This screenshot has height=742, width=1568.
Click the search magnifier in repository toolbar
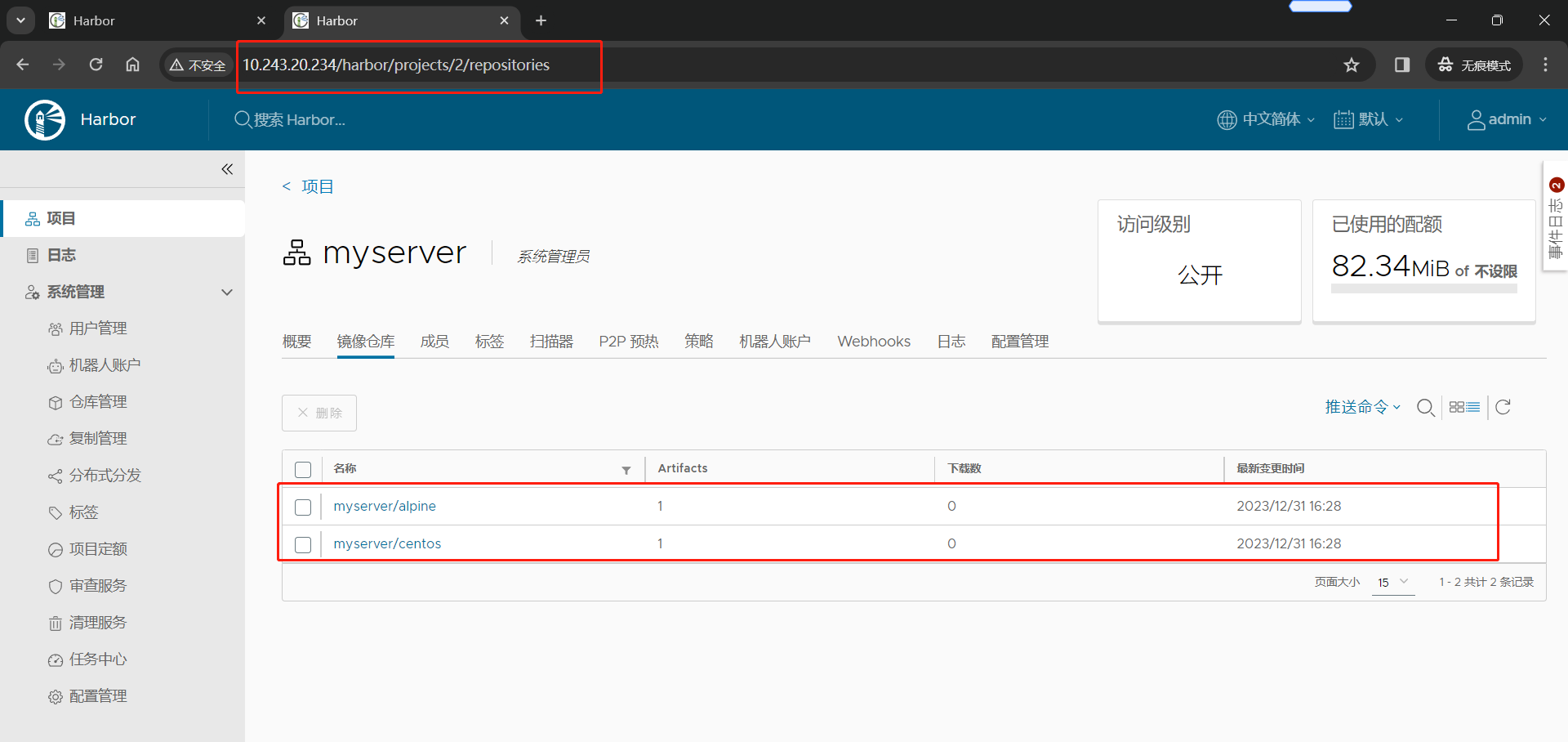(x=1426, y=407)
